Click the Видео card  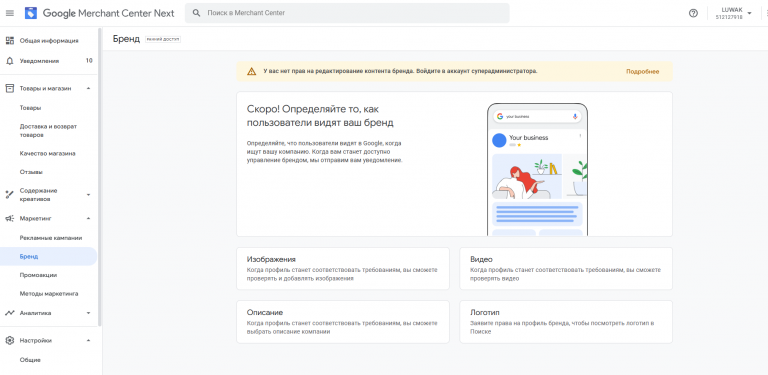tap(566, 268)
